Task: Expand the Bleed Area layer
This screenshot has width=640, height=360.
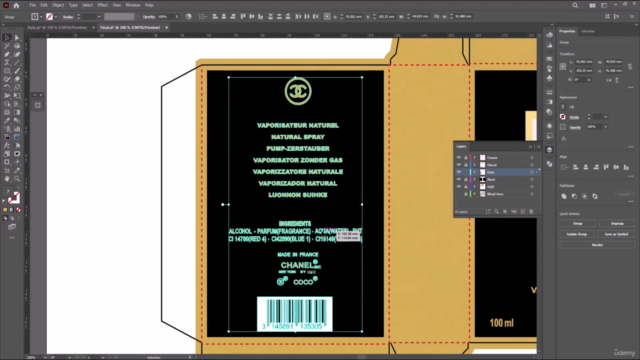Action: point(474,194)
